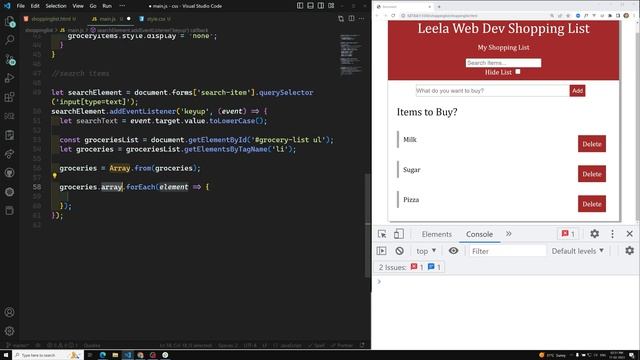Screen dimensions: 640x360
Task: Split the editor to the right
Action: point(351,19)
